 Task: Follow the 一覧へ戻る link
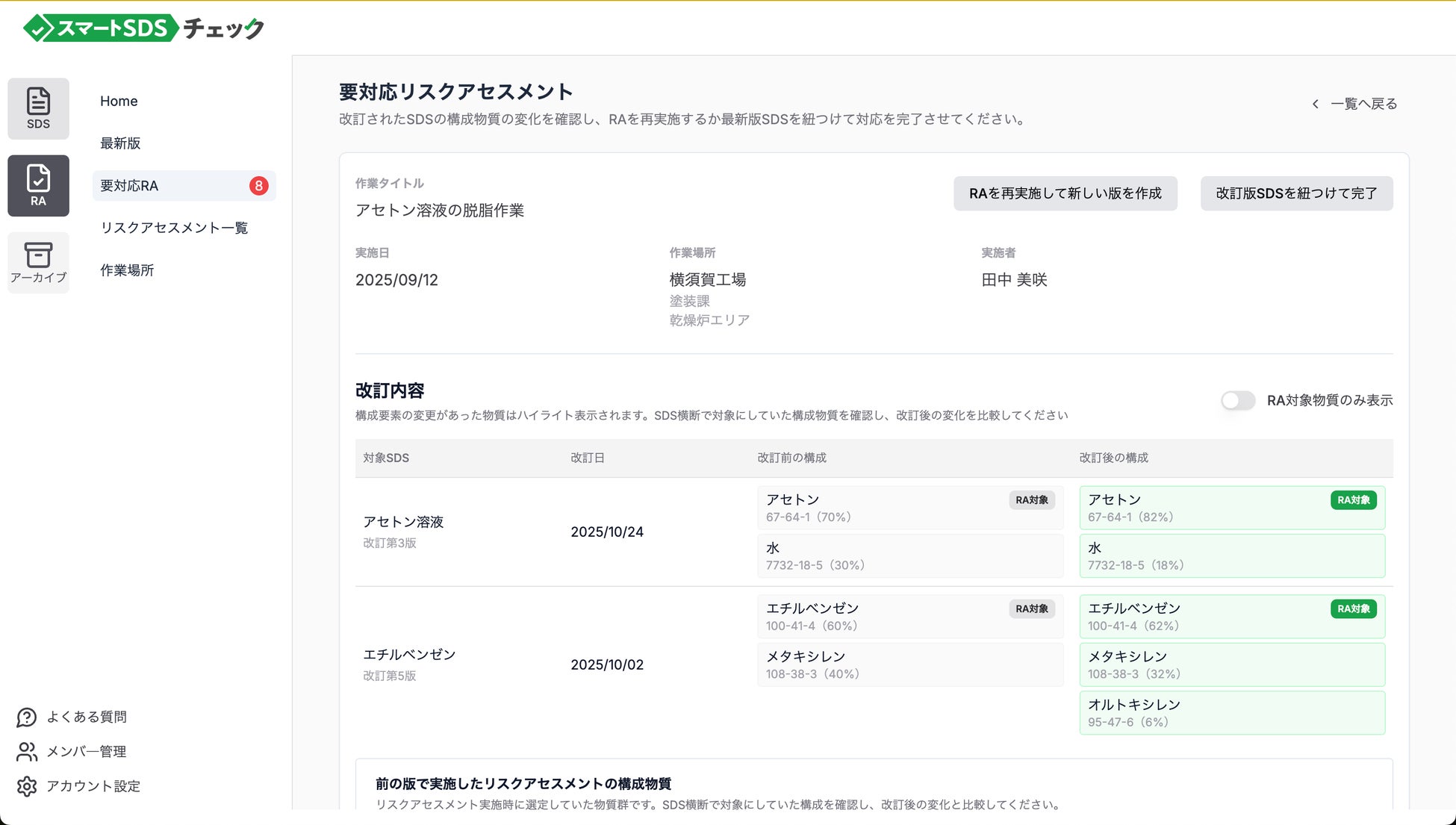(1363, 104)
